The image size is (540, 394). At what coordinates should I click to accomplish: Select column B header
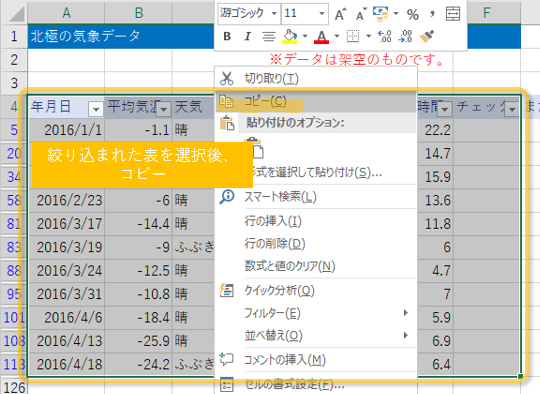click(138, 13)
